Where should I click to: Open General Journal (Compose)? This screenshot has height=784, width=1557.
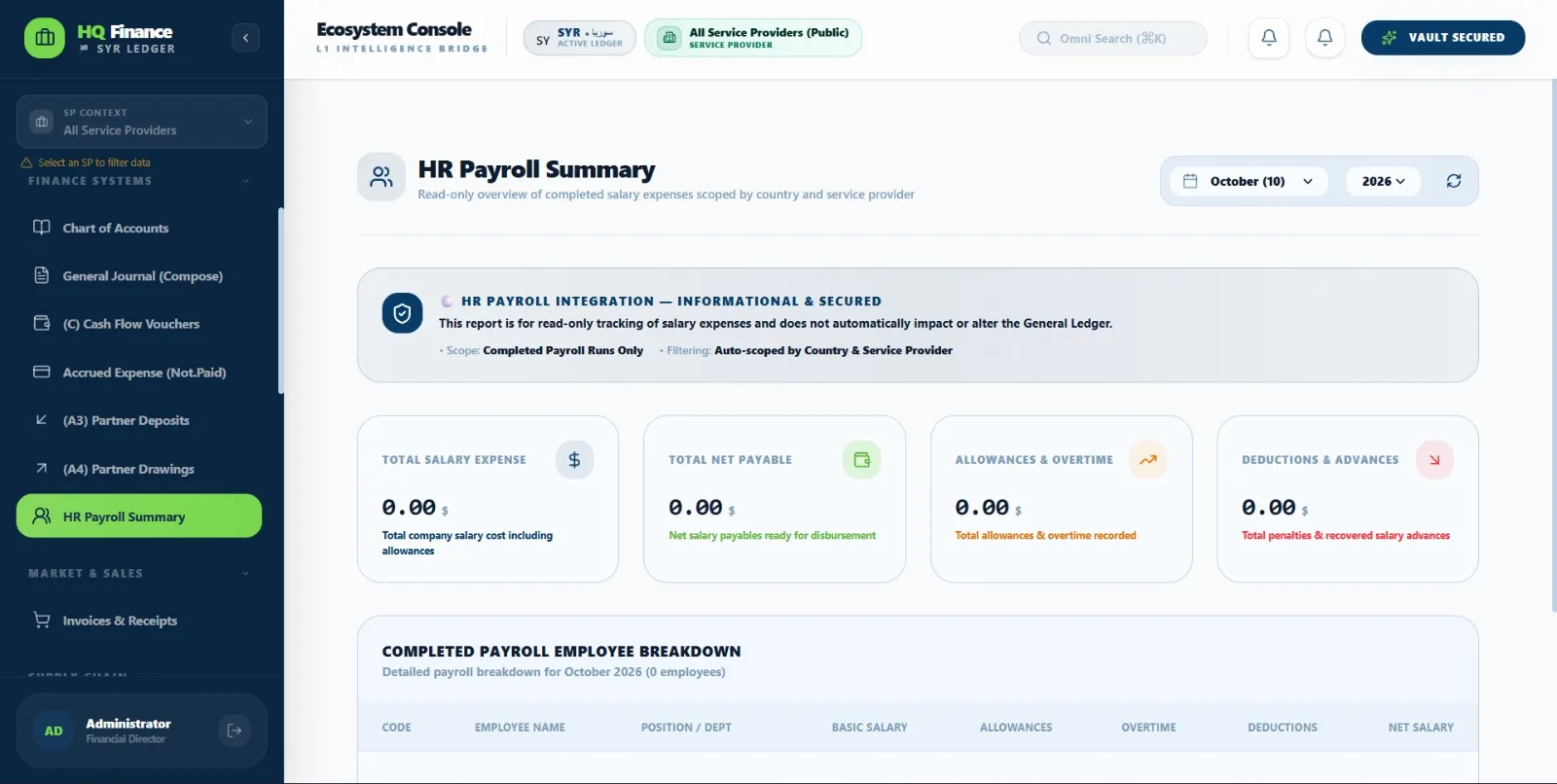[139, 276]
